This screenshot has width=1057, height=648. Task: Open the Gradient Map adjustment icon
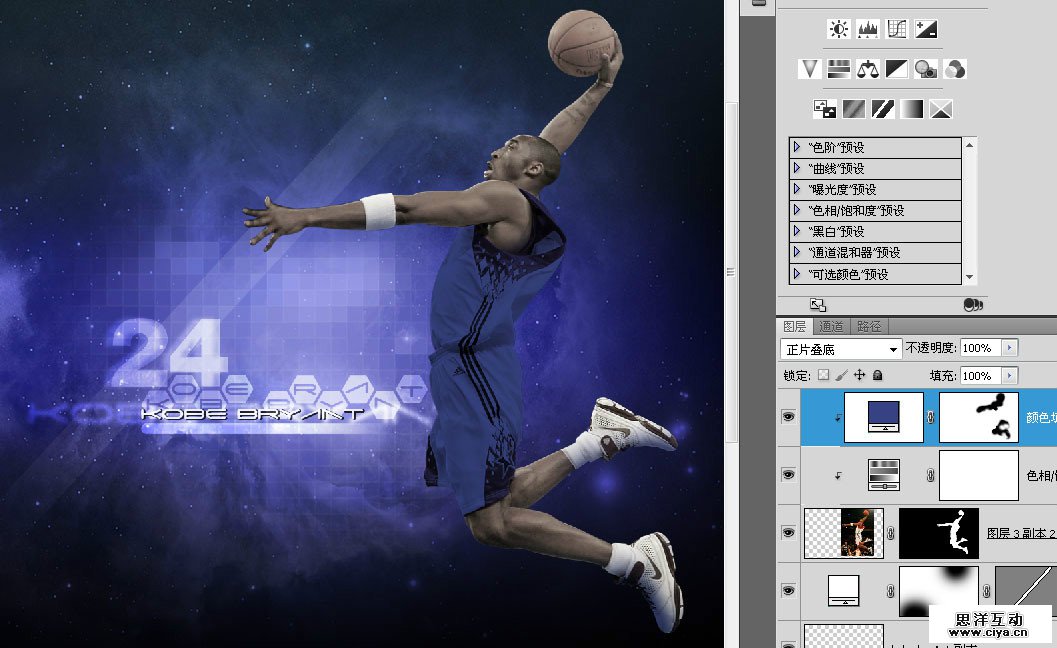(x=911, y=108)
